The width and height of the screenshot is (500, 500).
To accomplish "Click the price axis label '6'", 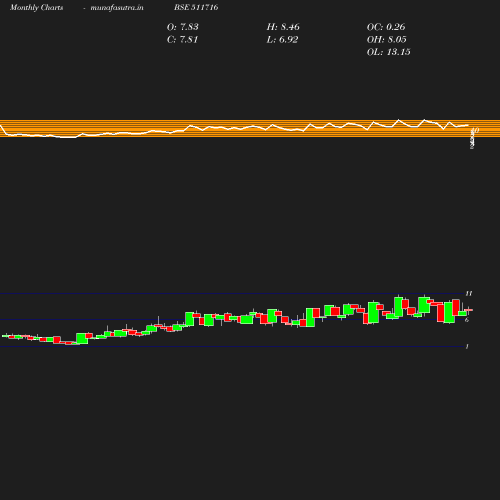I will click(x=467, y=320).
